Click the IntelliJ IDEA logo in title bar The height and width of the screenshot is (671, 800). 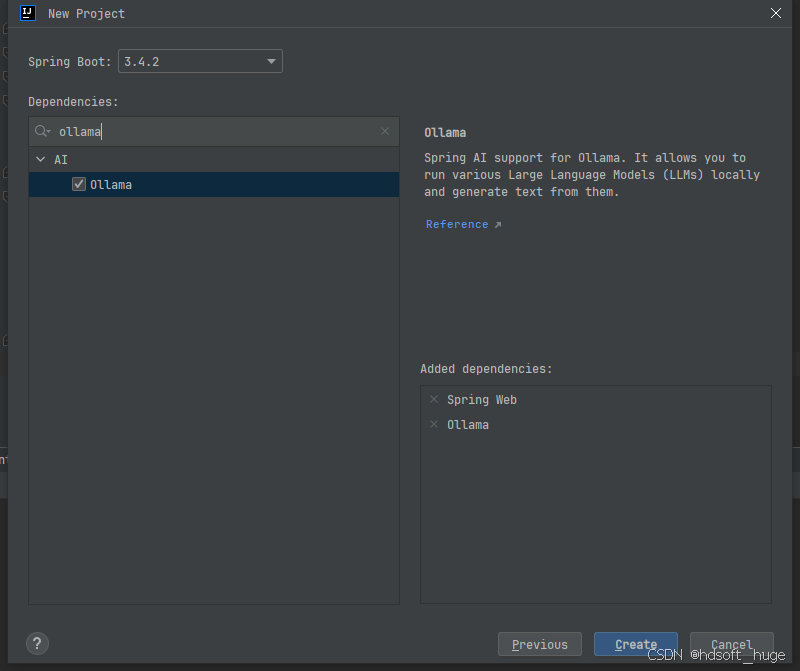(x=28, y=13)
